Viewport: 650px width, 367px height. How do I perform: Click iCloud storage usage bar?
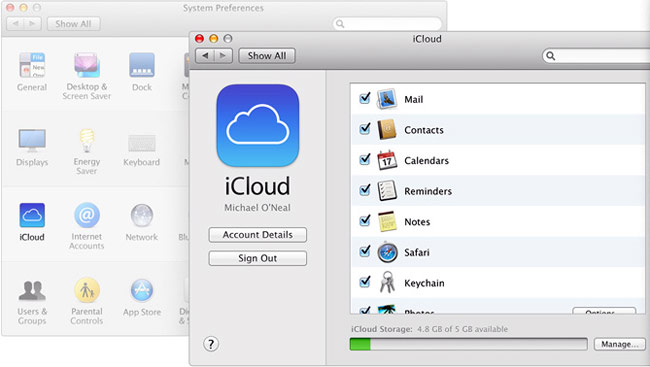(x=468, y=344)
